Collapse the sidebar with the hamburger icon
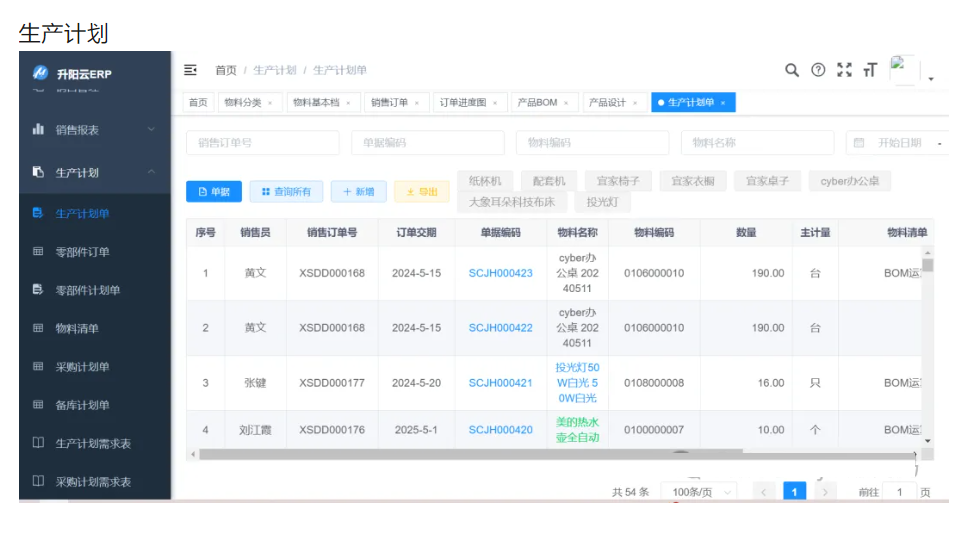The height and width of the screenshot is (542, 974). [190, 70]
